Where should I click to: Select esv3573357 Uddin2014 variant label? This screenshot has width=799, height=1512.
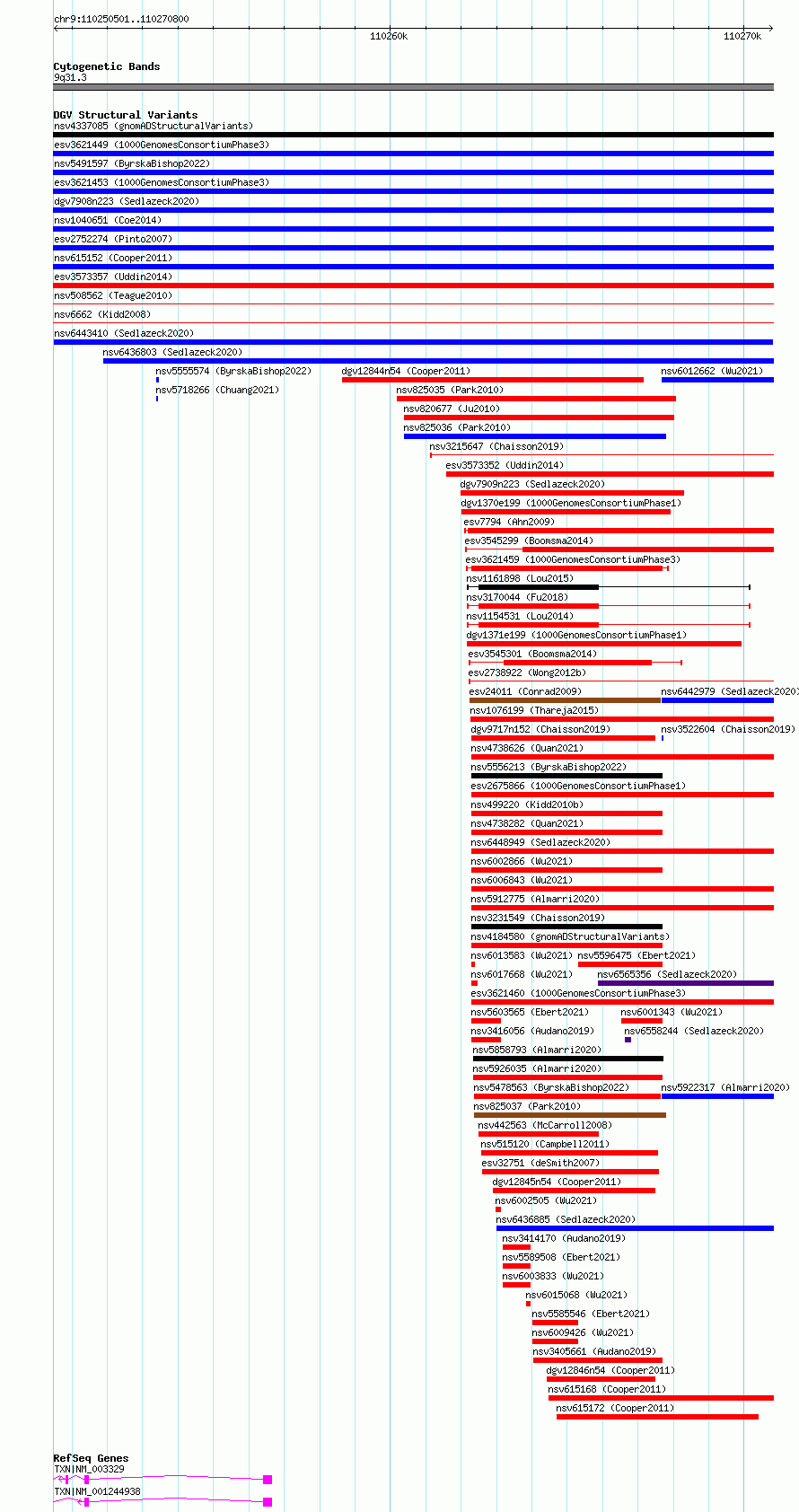113,277
